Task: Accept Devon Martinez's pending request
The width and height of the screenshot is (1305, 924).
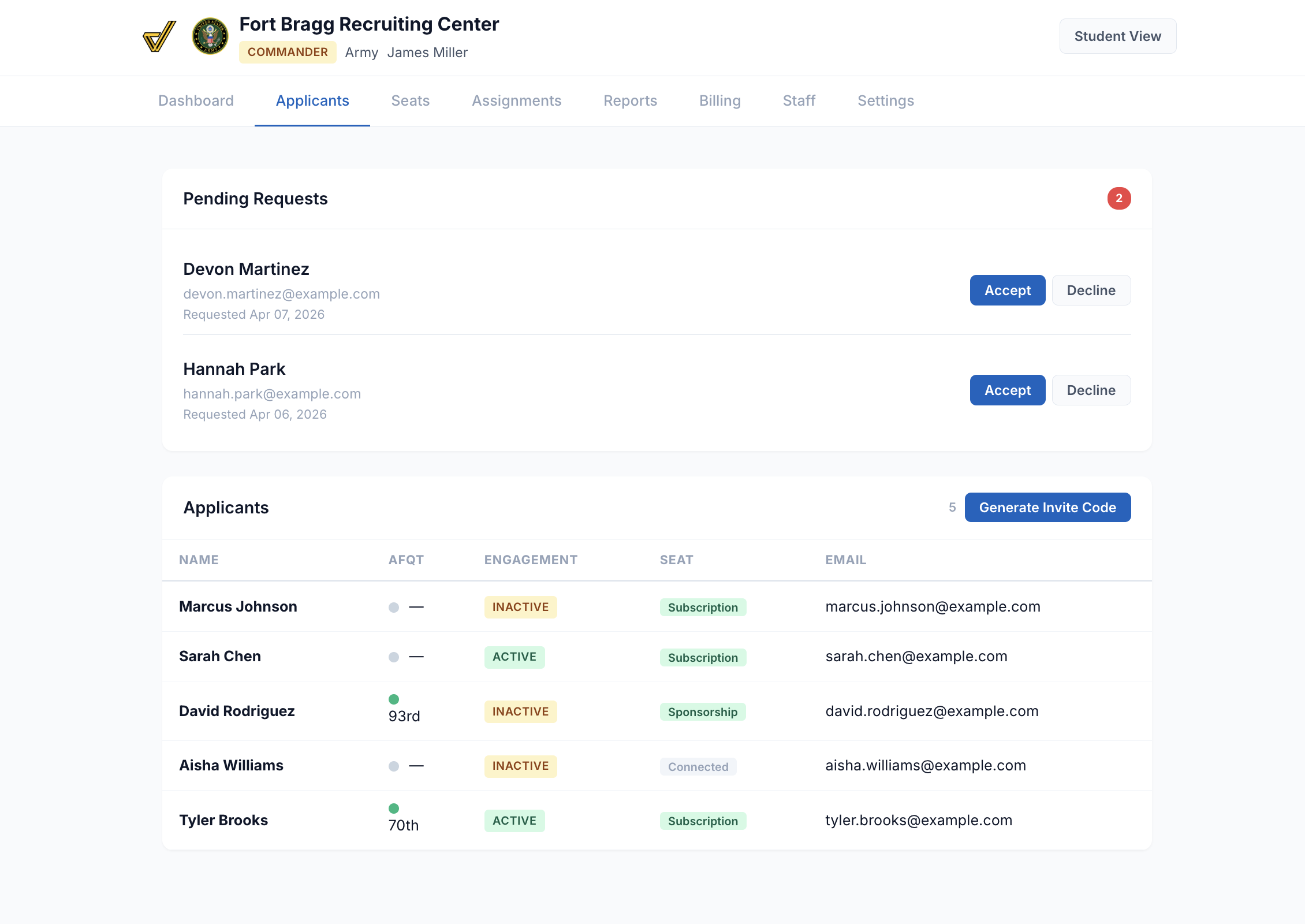Action: [1007, 290]
